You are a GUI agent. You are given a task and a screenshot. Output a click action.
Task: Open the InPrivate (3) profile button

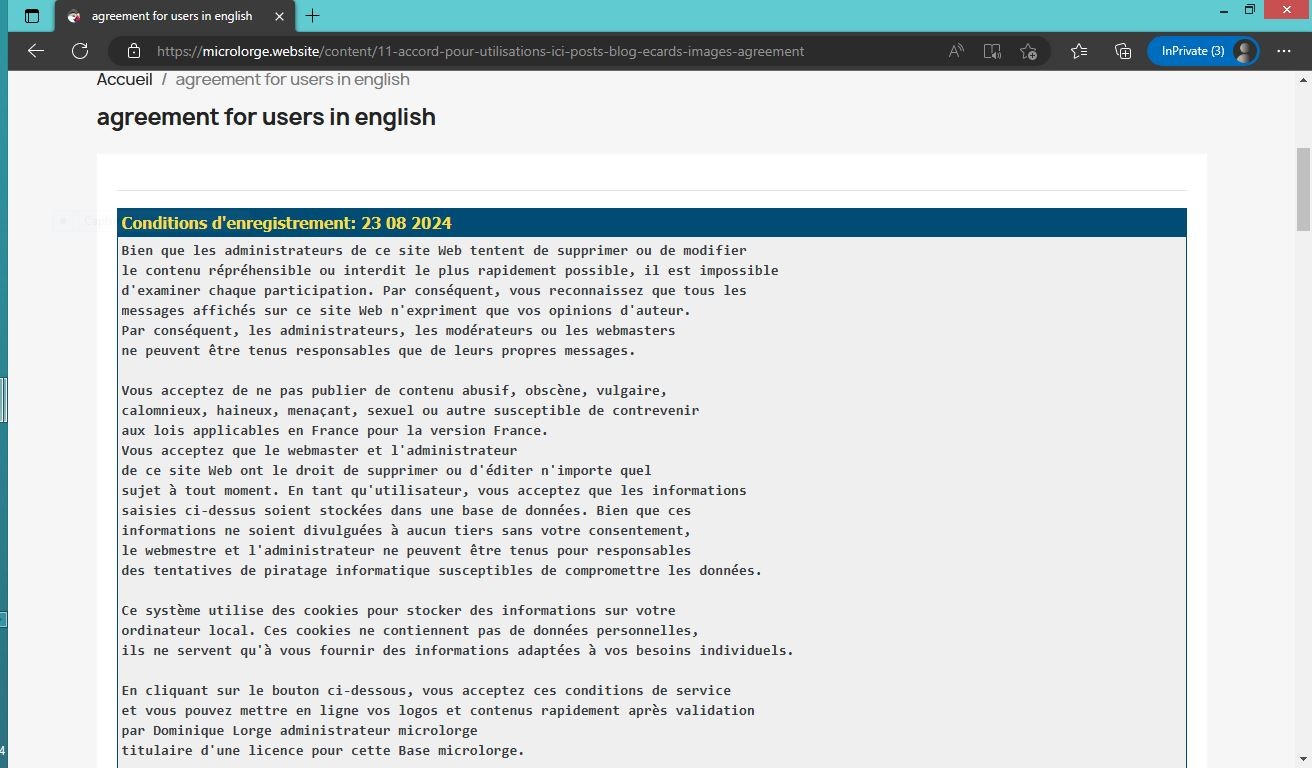(x=1203, y=51)
